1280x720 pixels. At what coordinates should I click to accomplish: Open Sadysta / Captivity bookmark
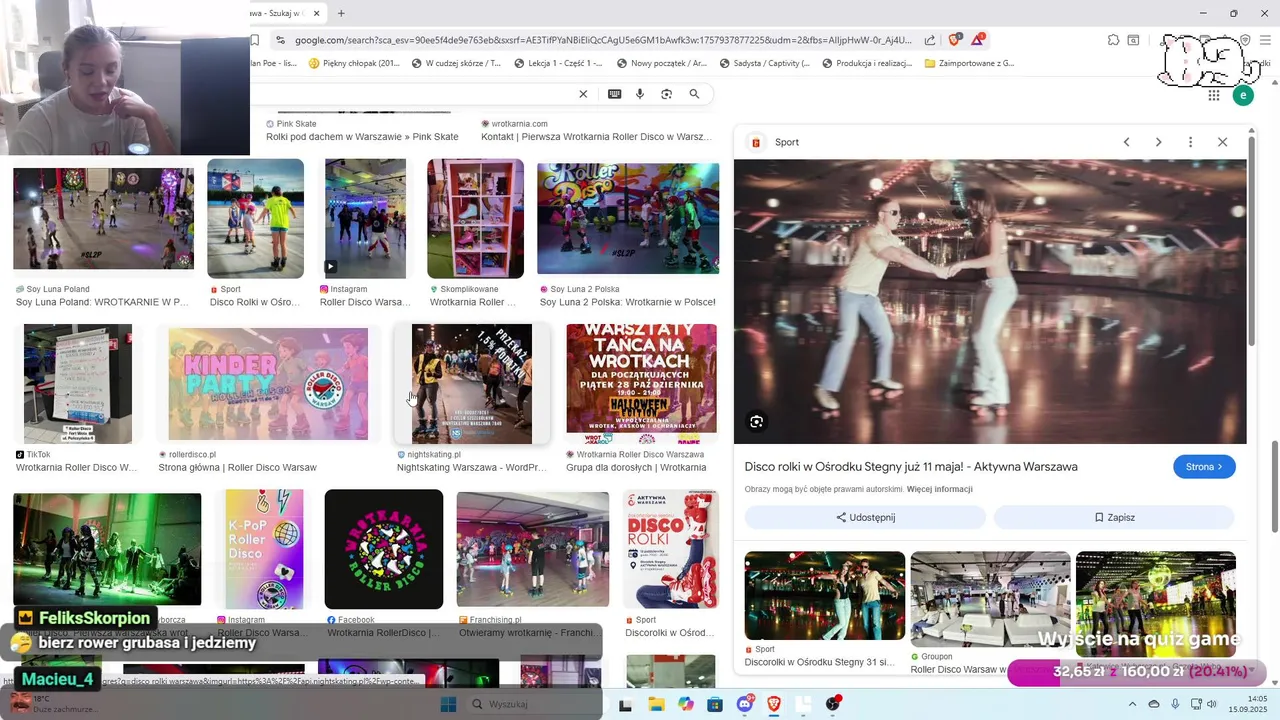[x=765, y=63]
